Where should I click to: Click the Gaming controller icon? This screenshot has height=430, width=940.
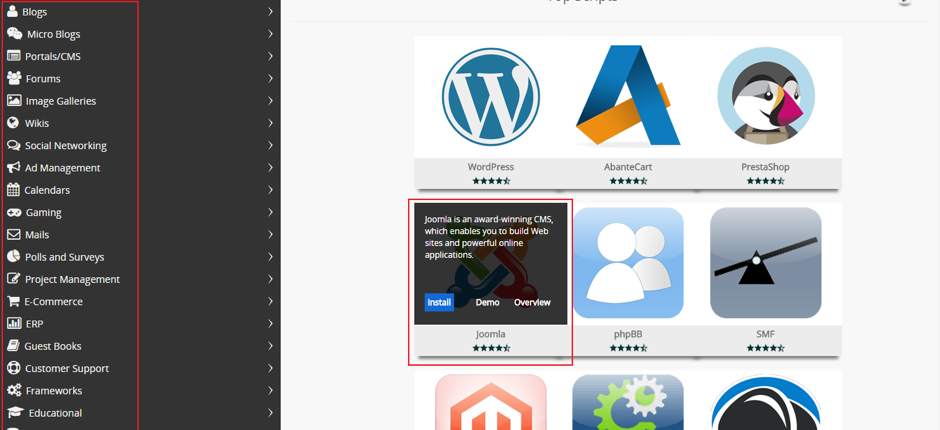coord(14,212)
